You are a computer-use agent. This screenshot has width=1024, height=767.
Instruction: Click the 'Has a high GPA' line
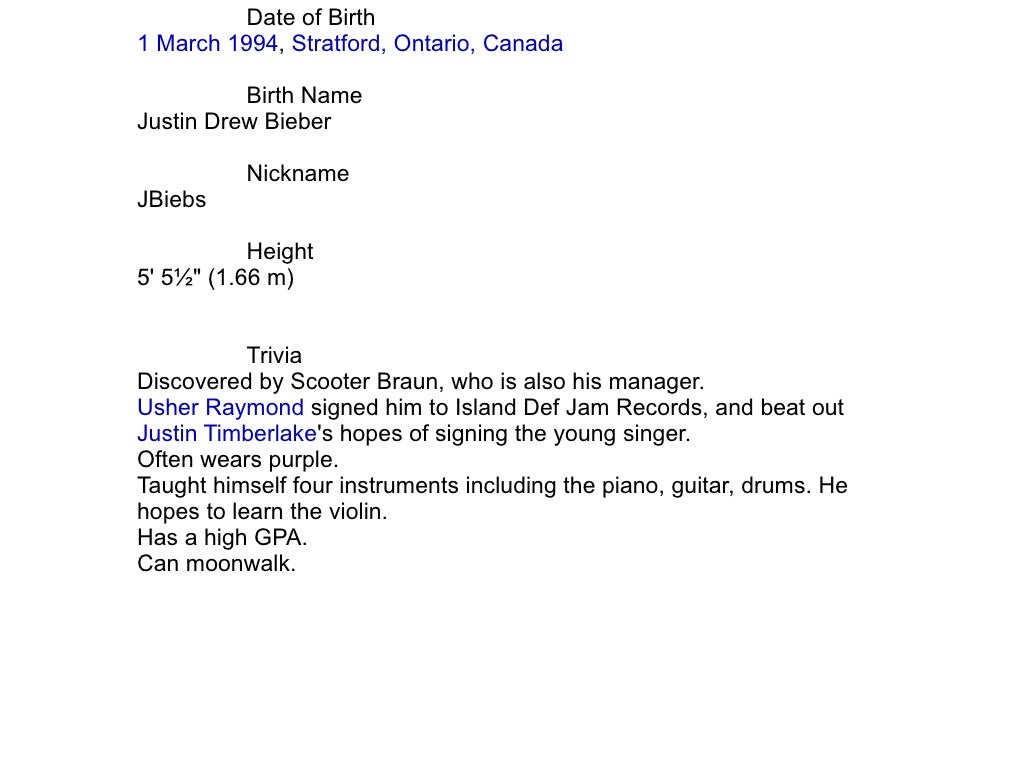tap(222, 538)
